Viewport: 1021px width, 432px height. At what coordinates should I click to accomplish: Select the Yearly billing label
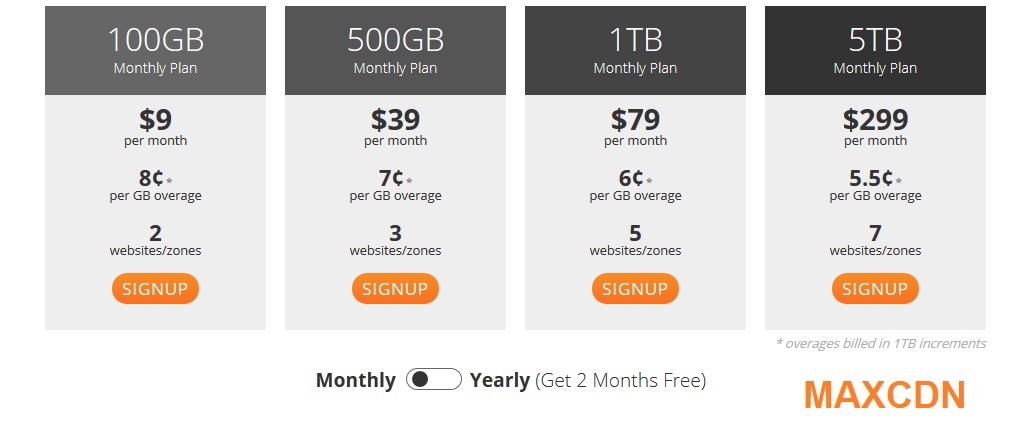pyautogui.click(x=499, y=380)
